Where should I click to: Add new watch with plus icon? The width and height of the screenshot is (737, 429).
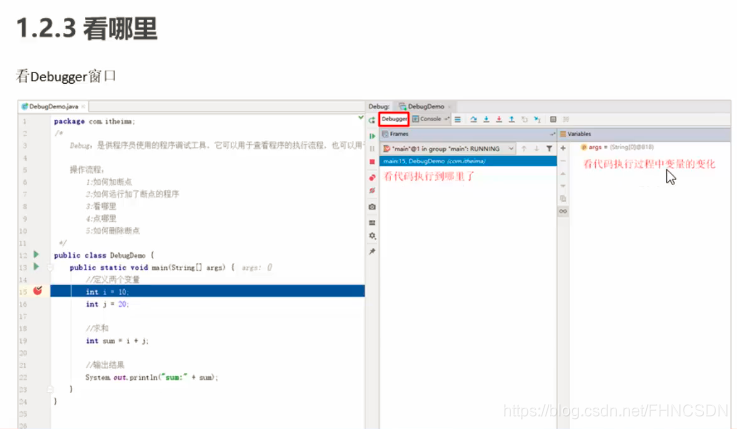(x=563, y=148)
